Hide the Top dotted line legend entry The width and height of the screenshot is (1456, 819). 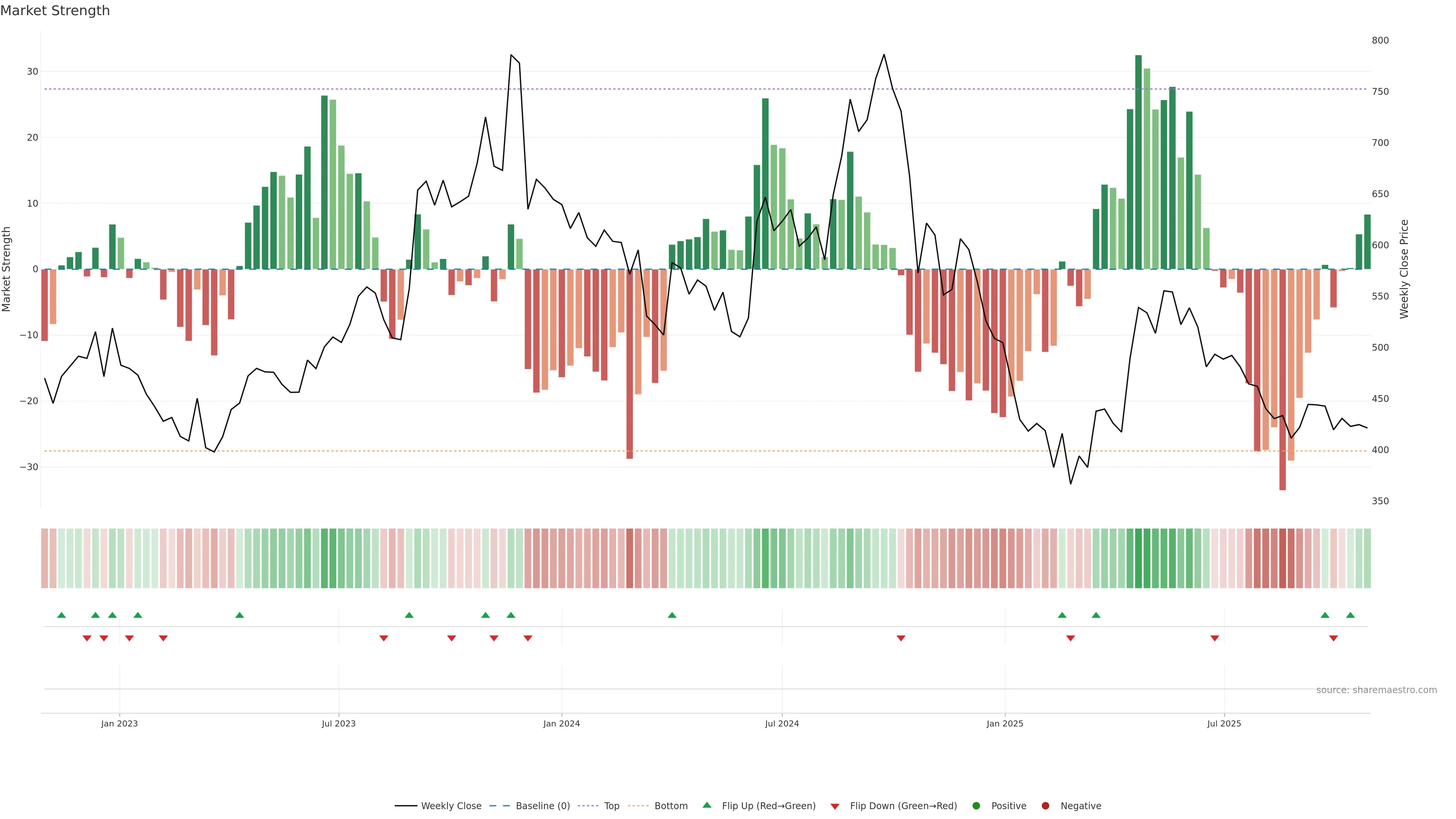pos(611,805)
